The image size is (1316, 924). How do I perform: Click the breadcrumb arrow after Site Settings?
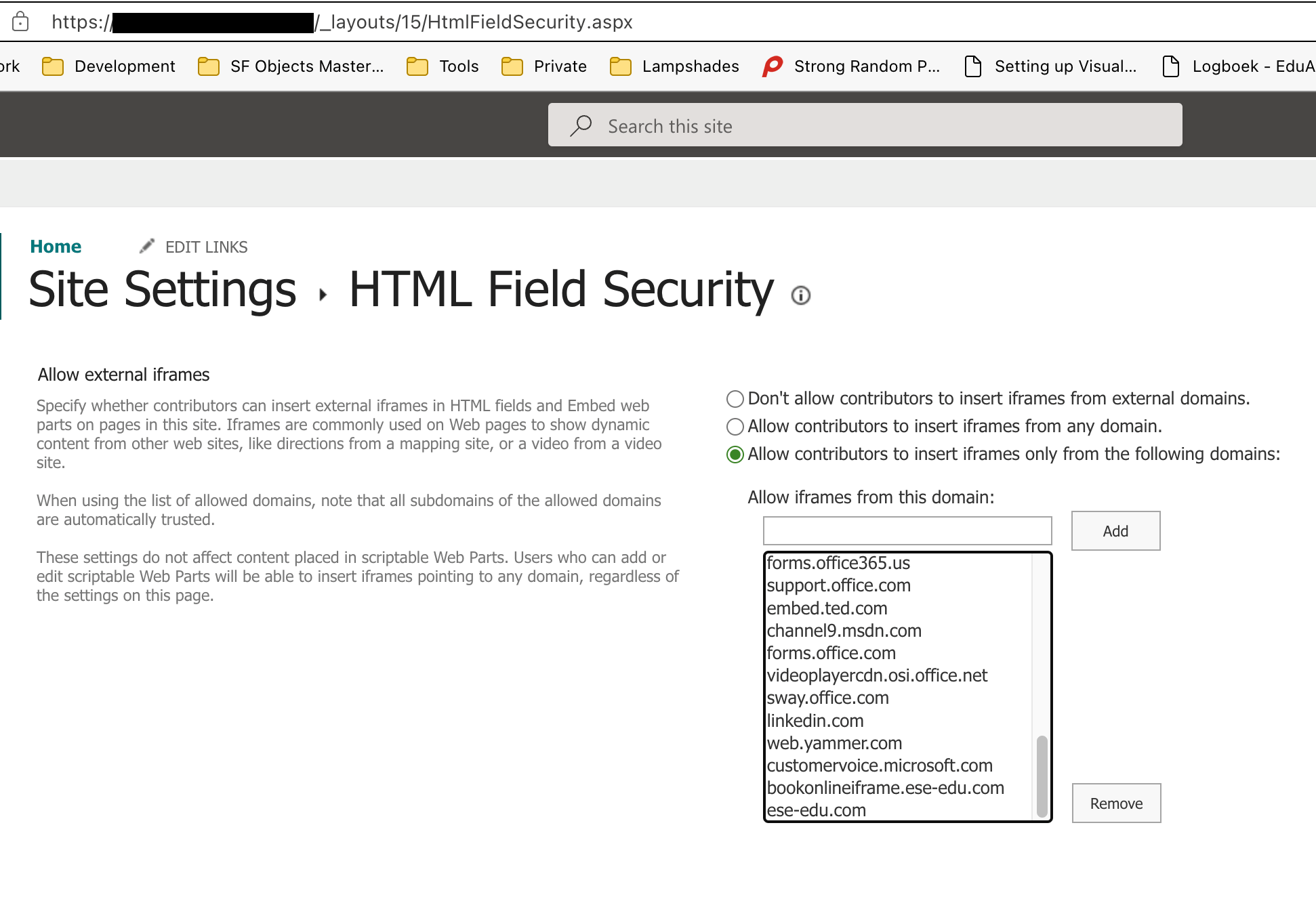[x=323, y=295]
